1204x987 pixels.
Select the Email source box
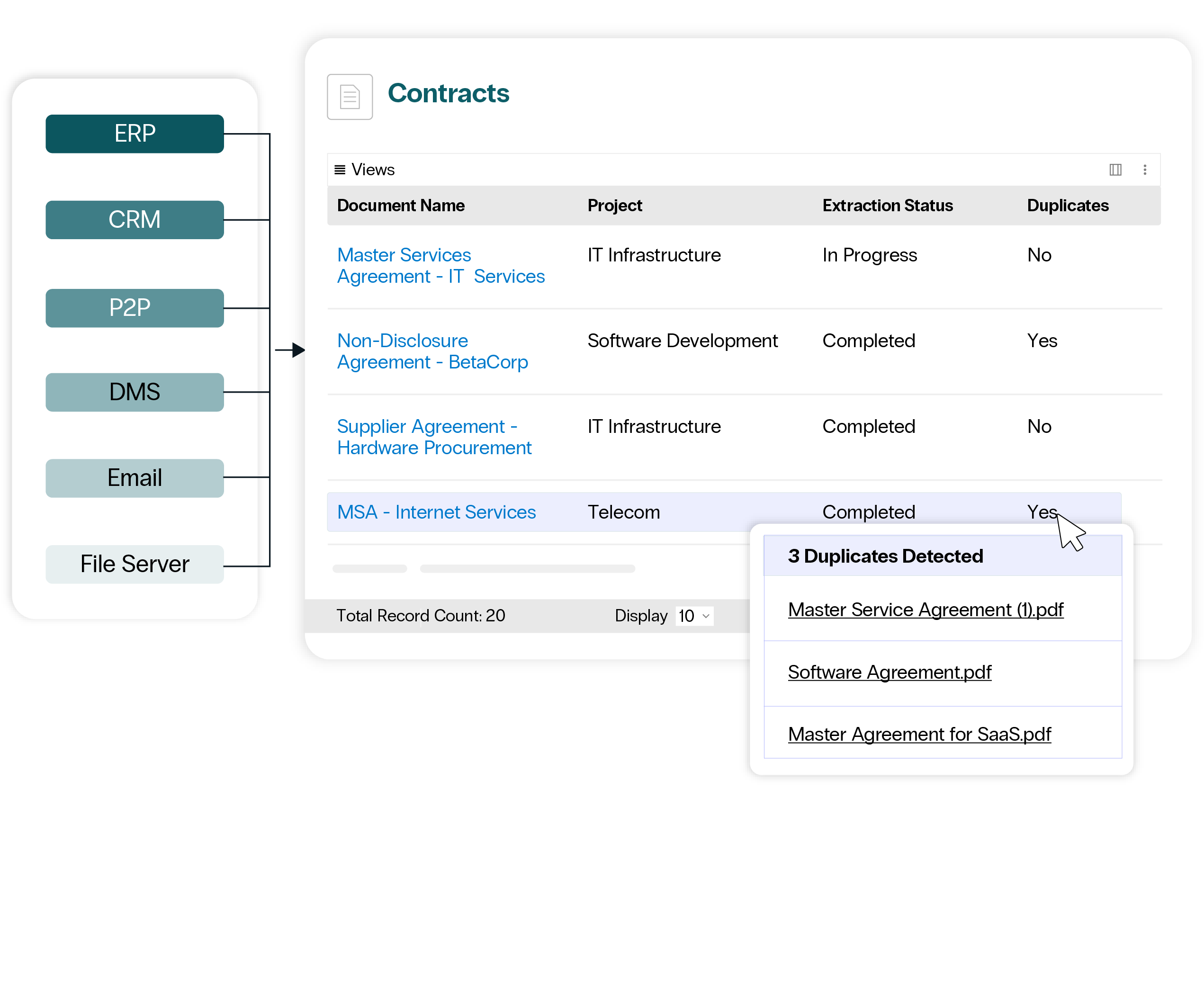click(x=135, y=477)
